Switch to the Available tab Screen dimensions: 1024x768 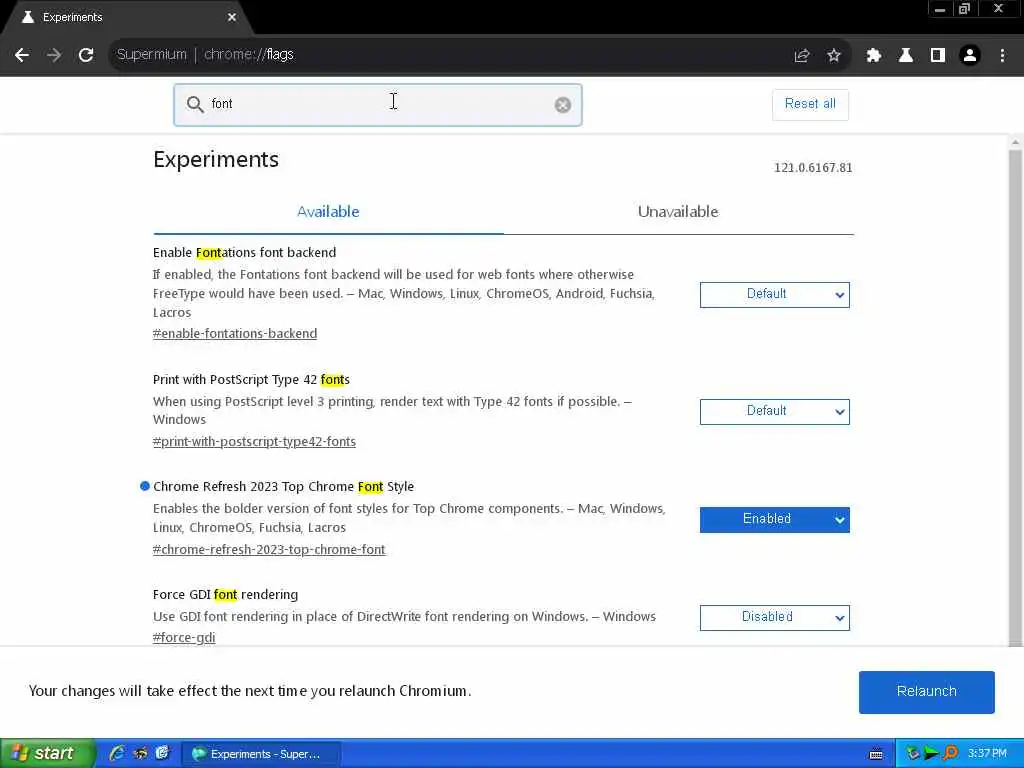tap(328, 212)
